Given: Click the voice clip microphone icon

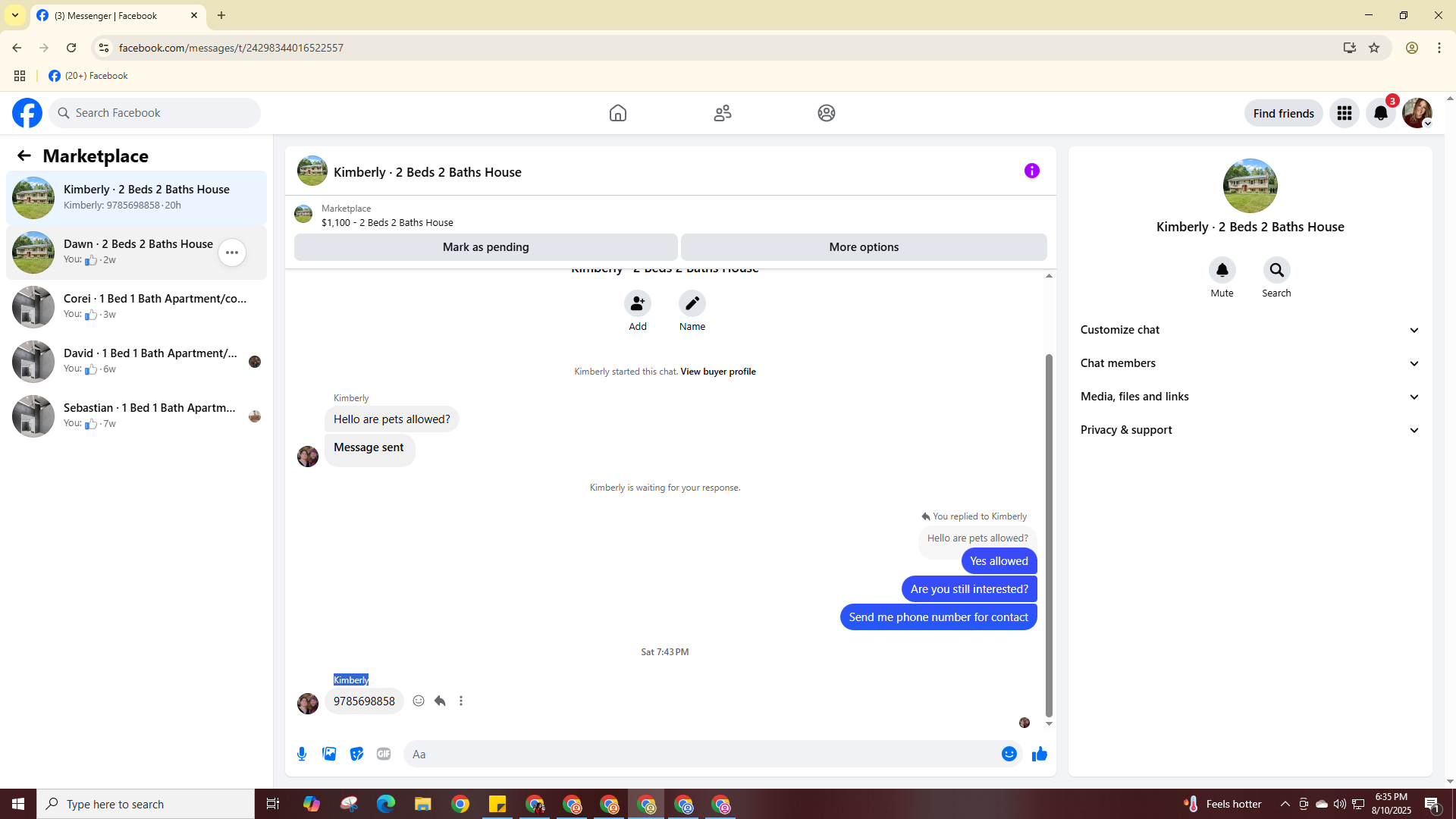Looking at the screenshot, I should click(x=302, y=754).
